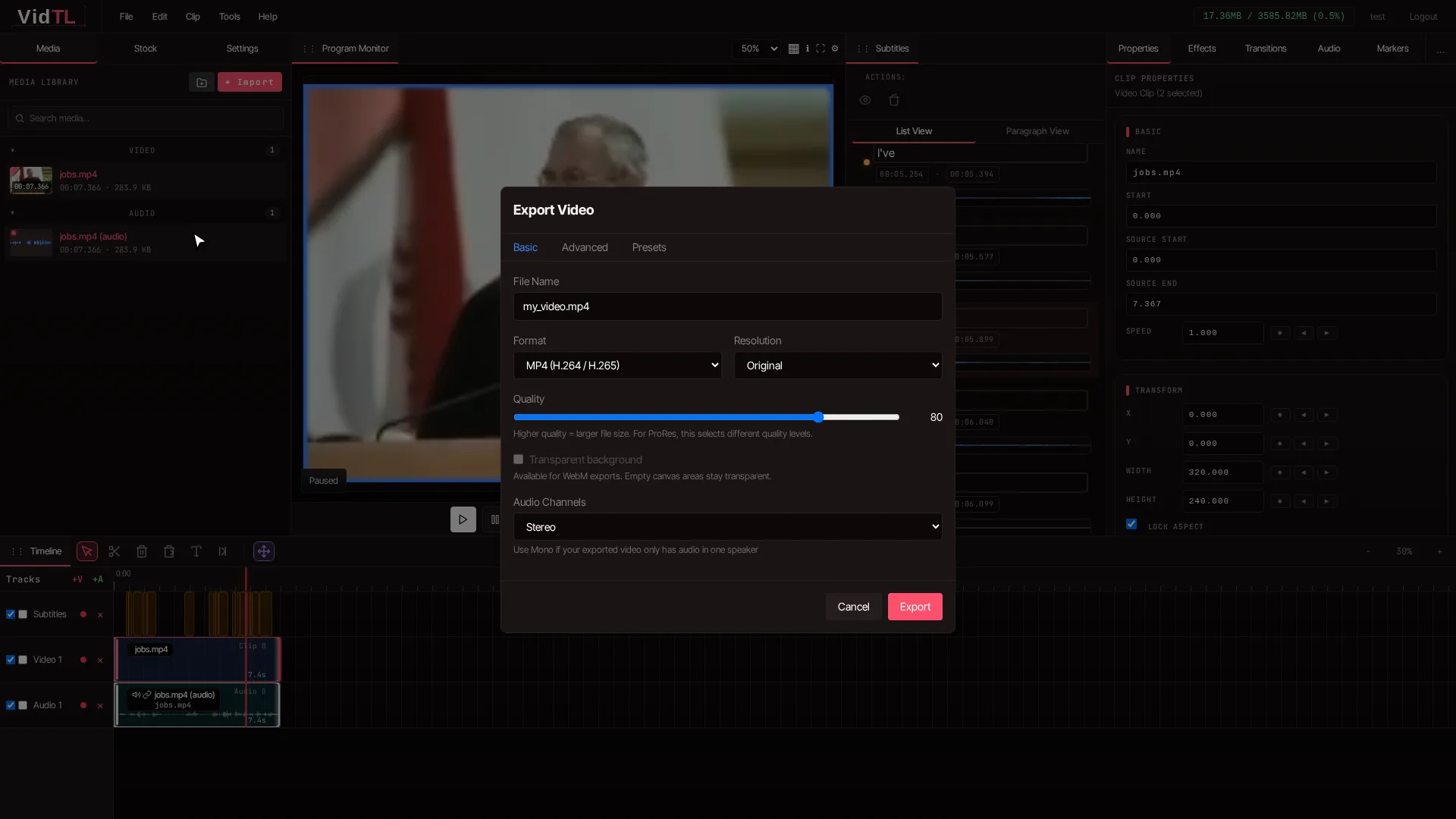1456x819 pixels.
Task: Click the record dot on Audio 1 track
Action: (83, 705)
